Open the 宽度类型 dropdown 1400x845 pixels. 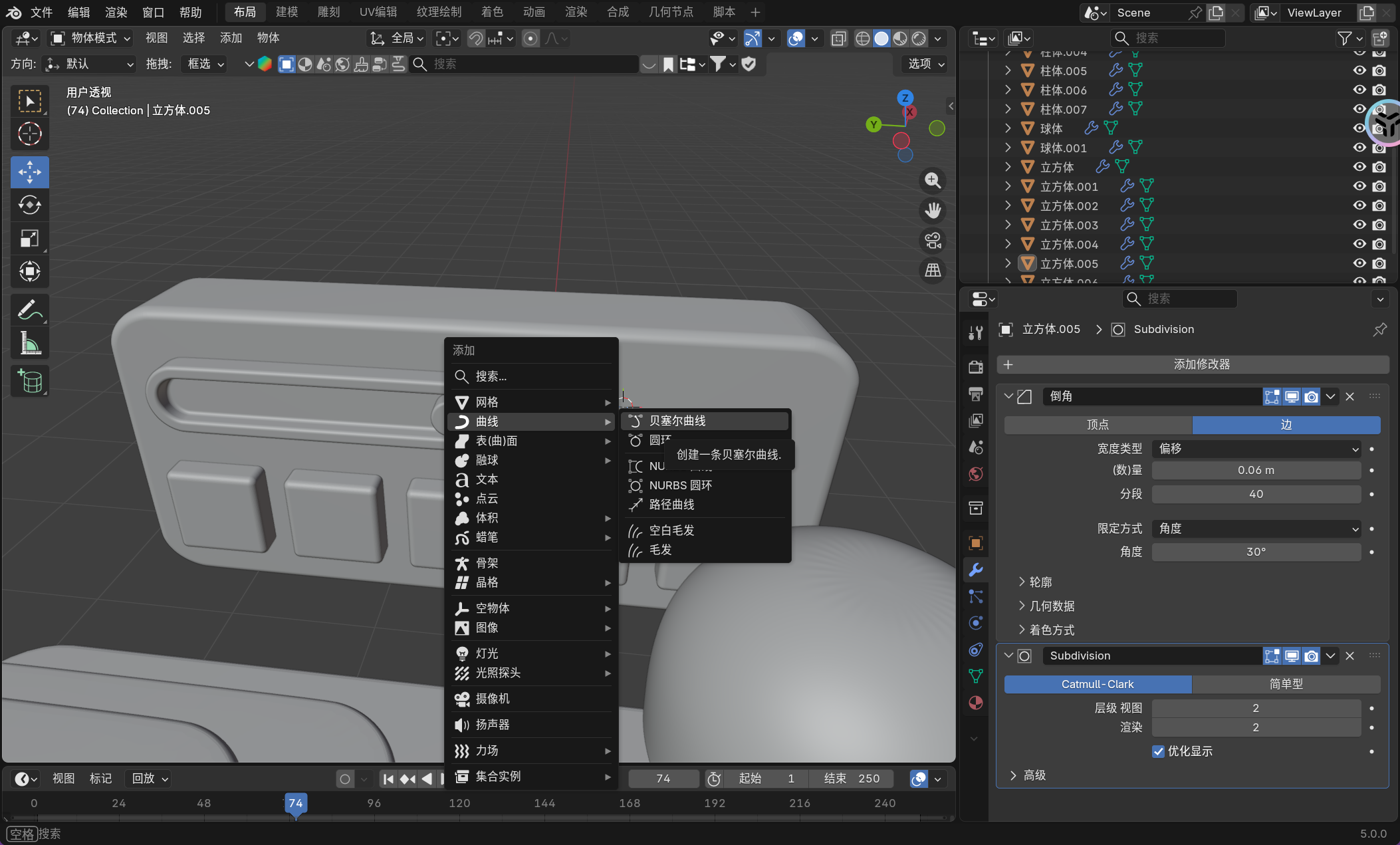click(x=1256, y=449)
